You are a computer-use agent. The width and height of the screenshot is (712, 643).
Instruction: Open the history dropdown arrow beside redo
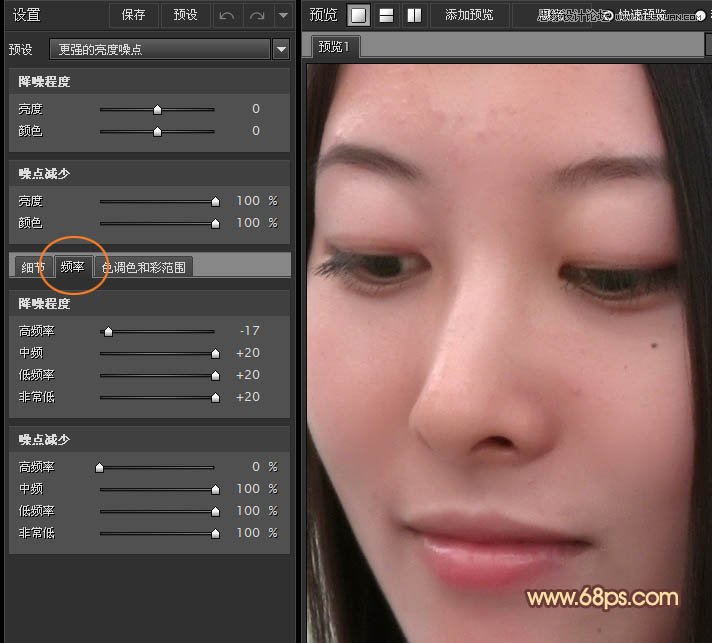283,15
